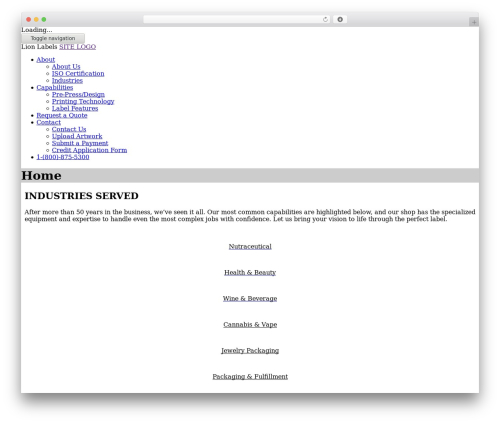
Task: Open the Health & Beauty link
Action: click(x=250, y=273)
